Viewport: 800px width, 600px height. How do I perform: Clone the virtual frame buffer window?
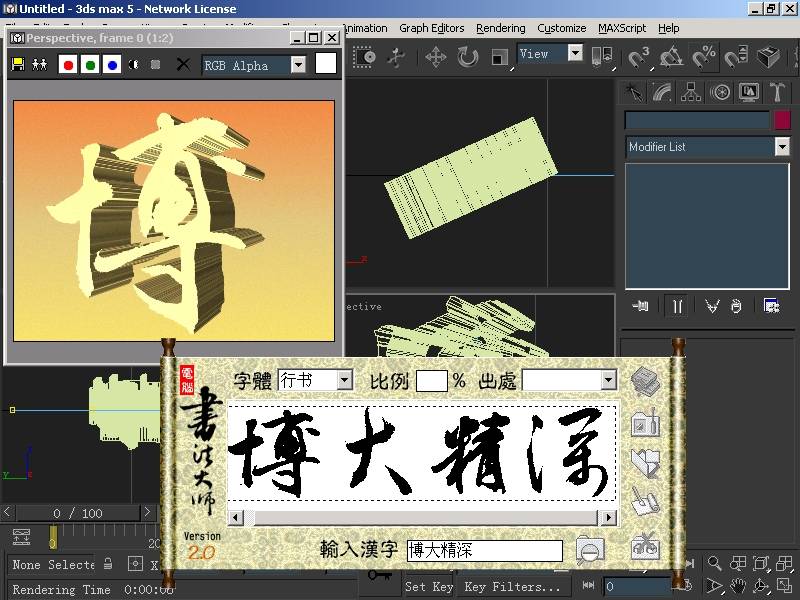point(39,64)
